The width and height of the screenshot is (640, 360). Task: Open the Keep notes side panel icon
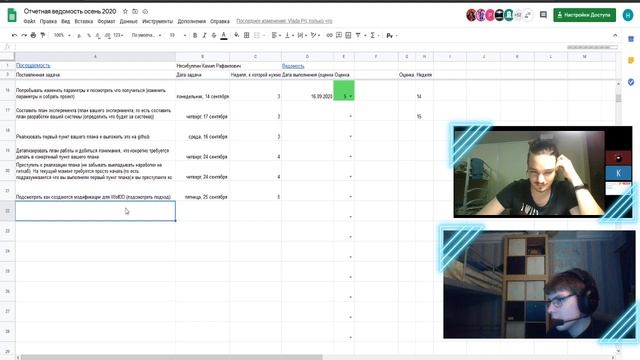631,60
